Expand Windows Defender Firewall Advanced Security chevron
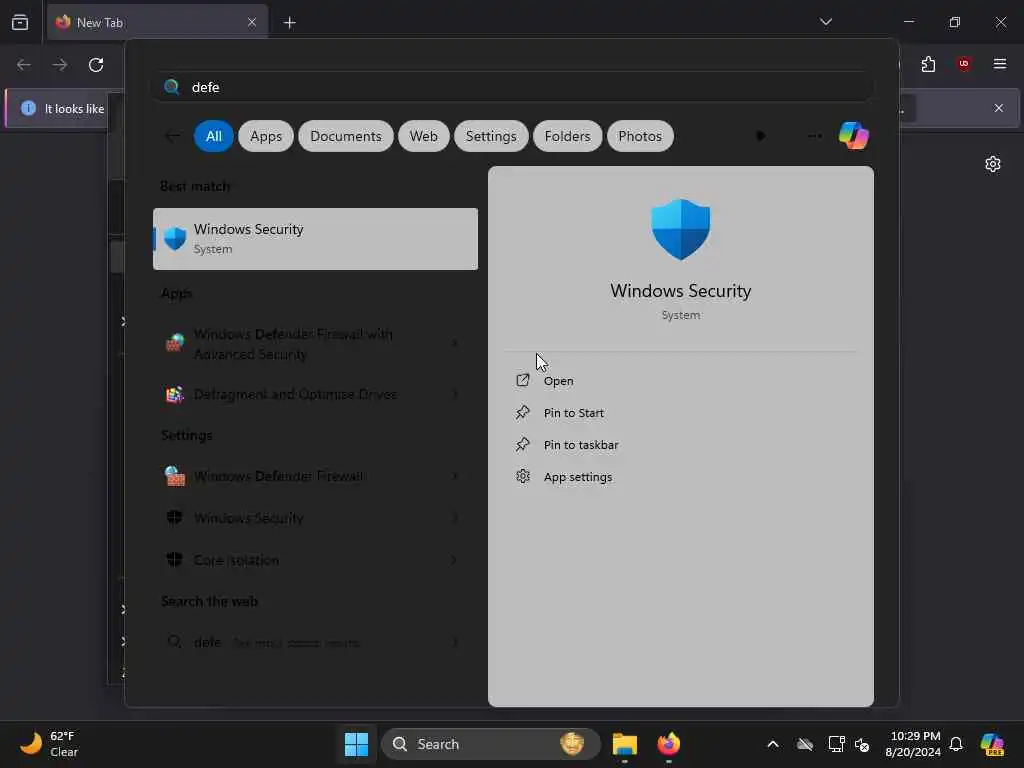 [x=455, y=344]
